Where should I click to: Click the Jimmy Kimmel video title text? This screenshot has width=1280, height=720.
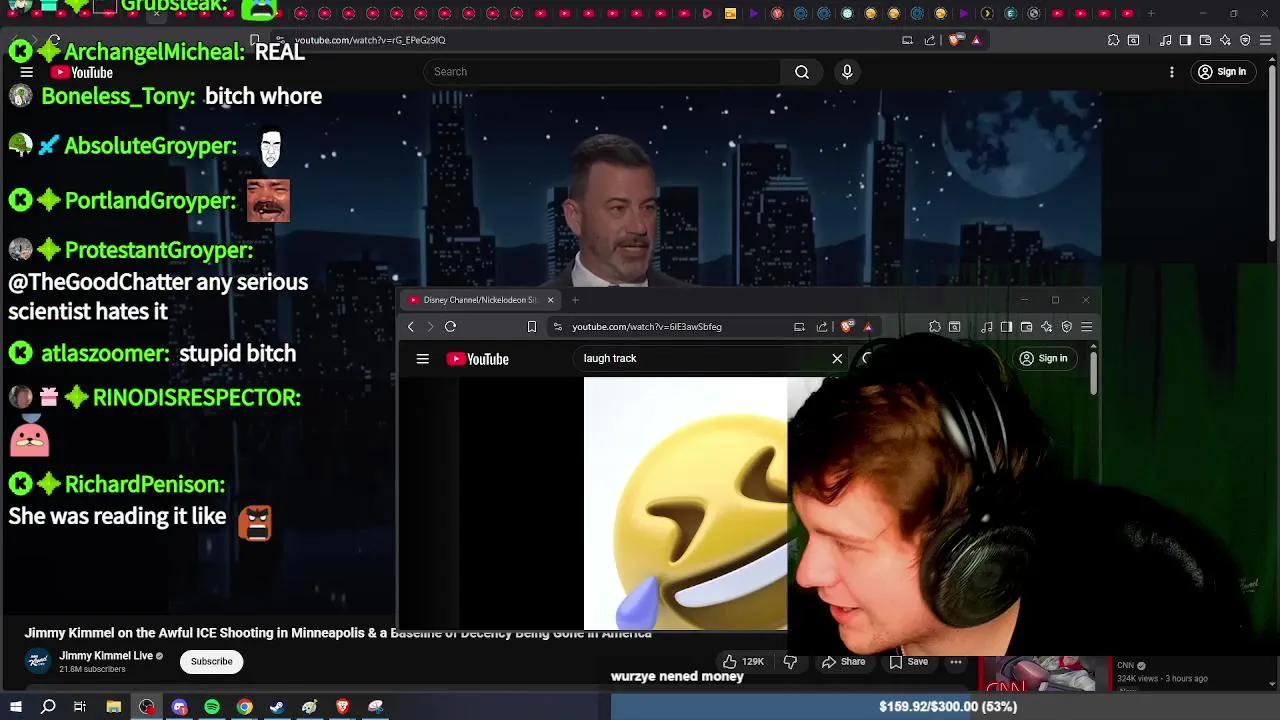click(x=338, y=633)
